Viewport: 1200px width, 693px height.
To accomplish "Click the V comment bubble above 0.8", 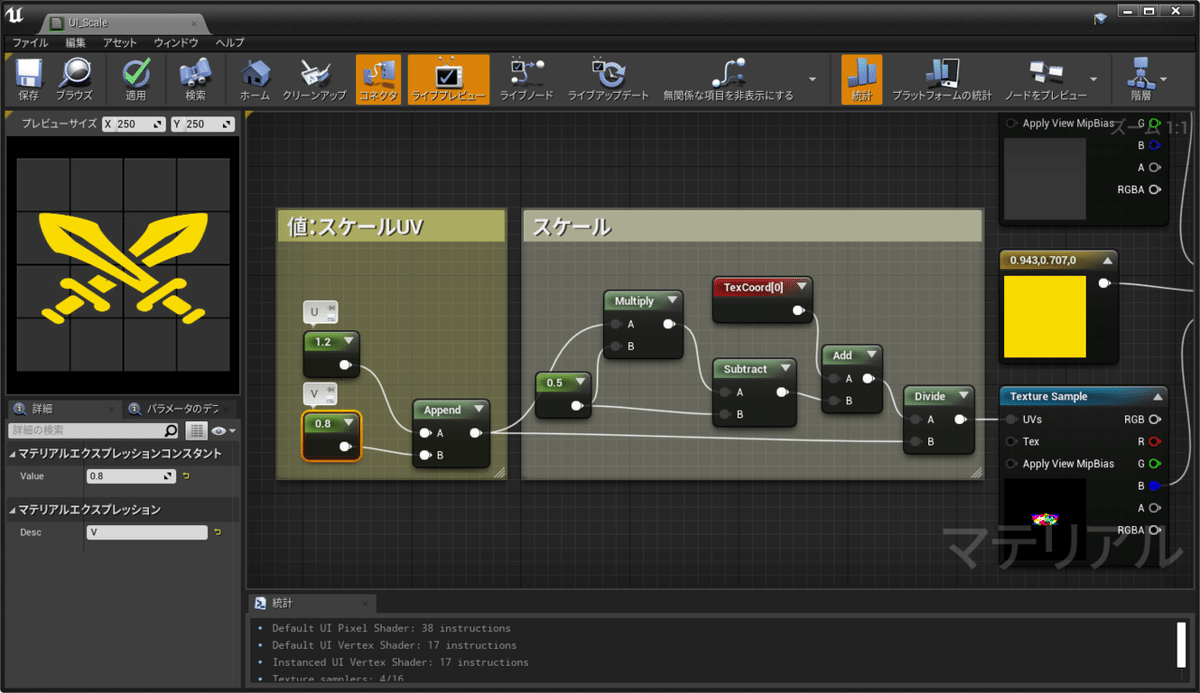I will click(320, 394).
